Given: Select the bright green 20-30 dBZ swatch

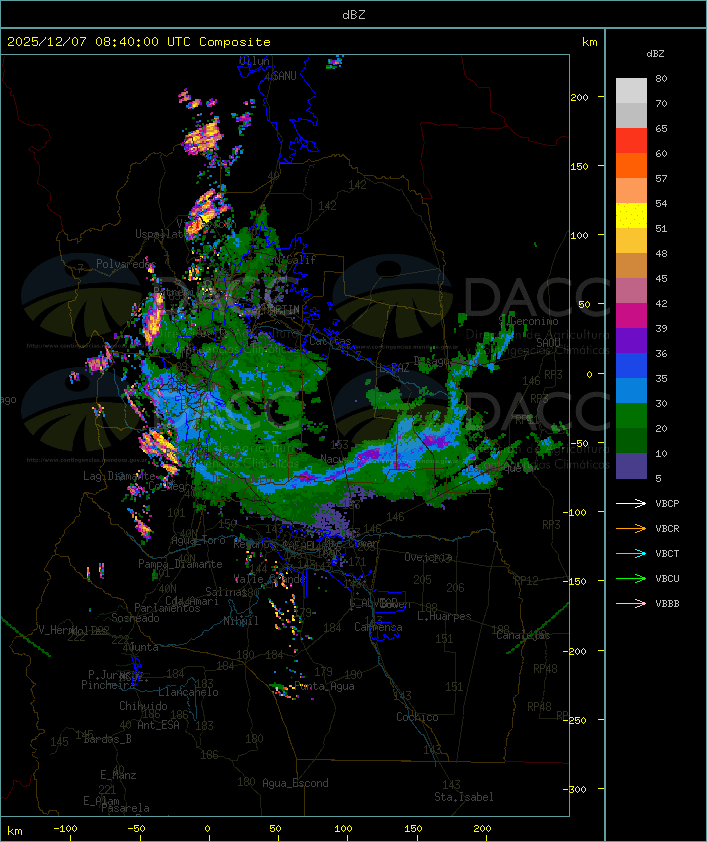Looking at the screenshot, I should point(631,415).
